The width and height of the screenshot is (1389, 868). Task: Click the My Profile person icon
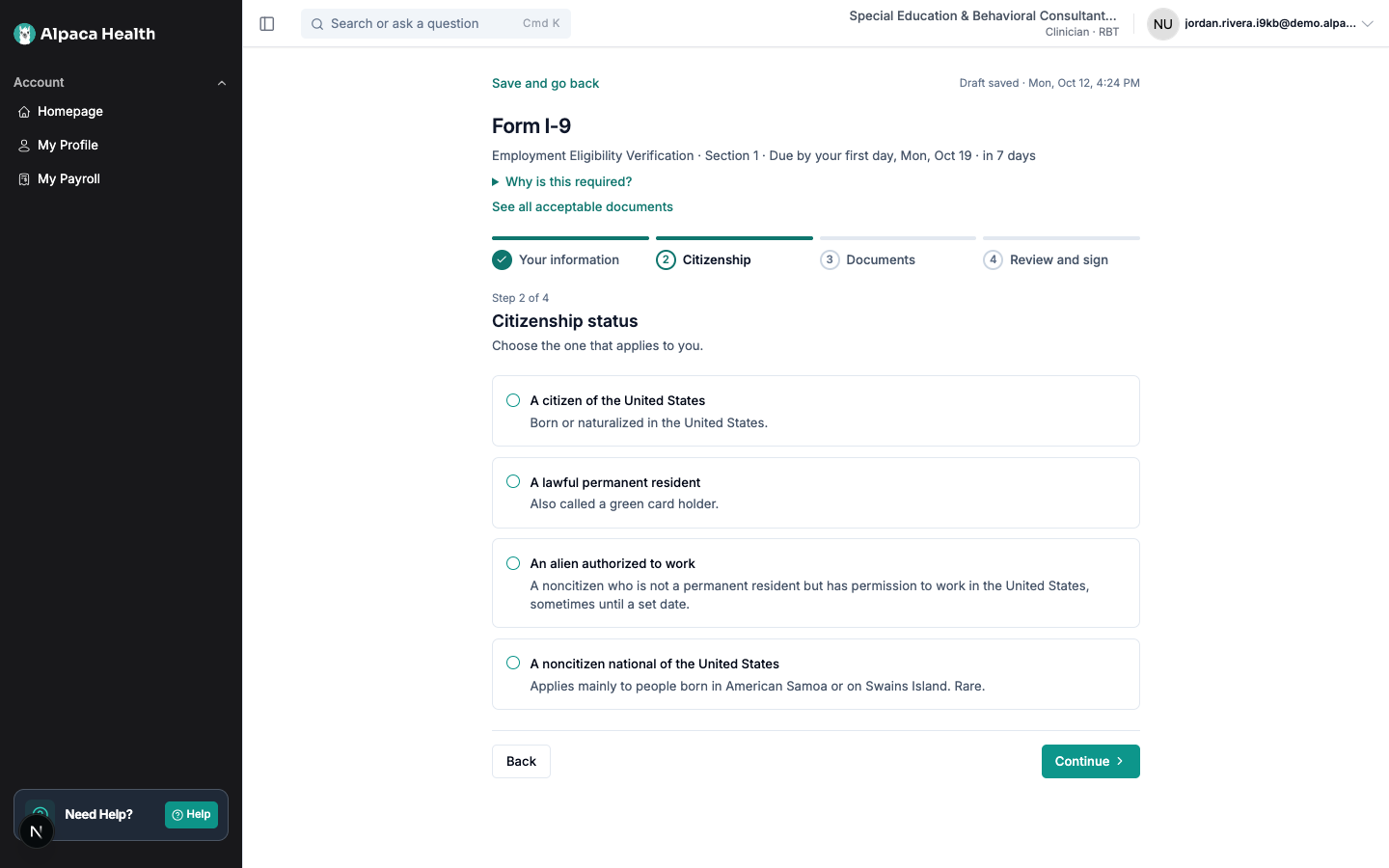point(24,146)
